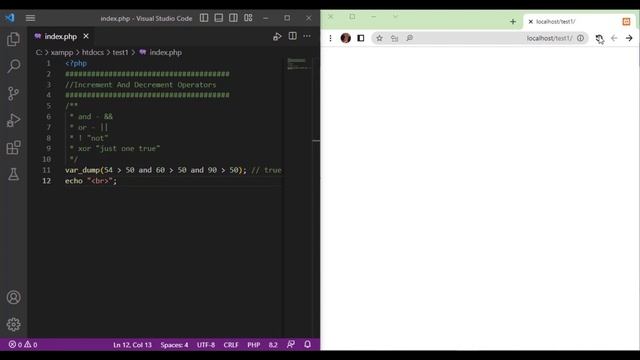Click the Increment And Decrement Operators comment
This screenshot has width=640, height=360.
[x=140, y=84]
